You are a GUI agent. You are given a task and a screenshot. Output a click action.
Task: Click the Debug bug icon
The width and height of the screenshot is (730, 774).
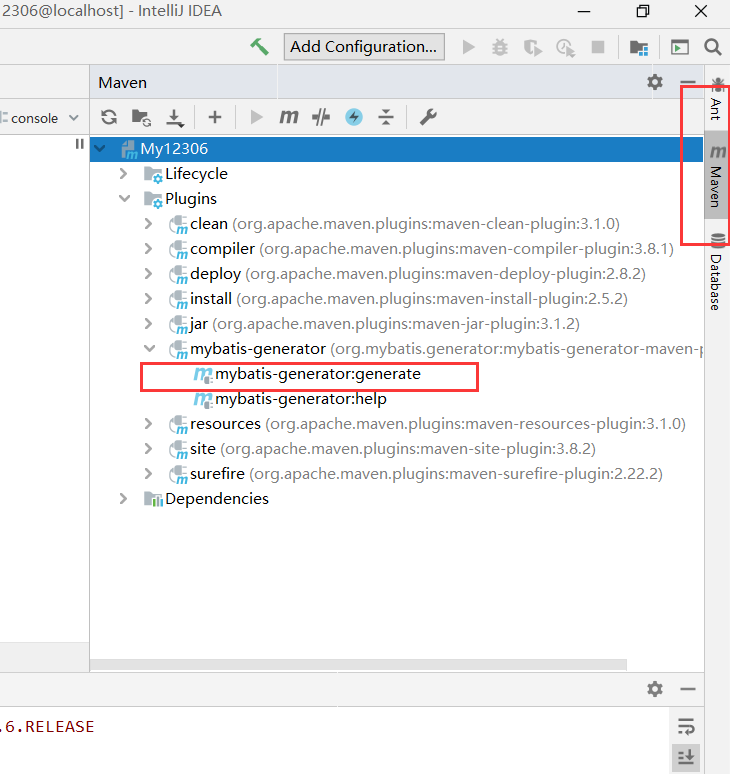click(499, 47)
